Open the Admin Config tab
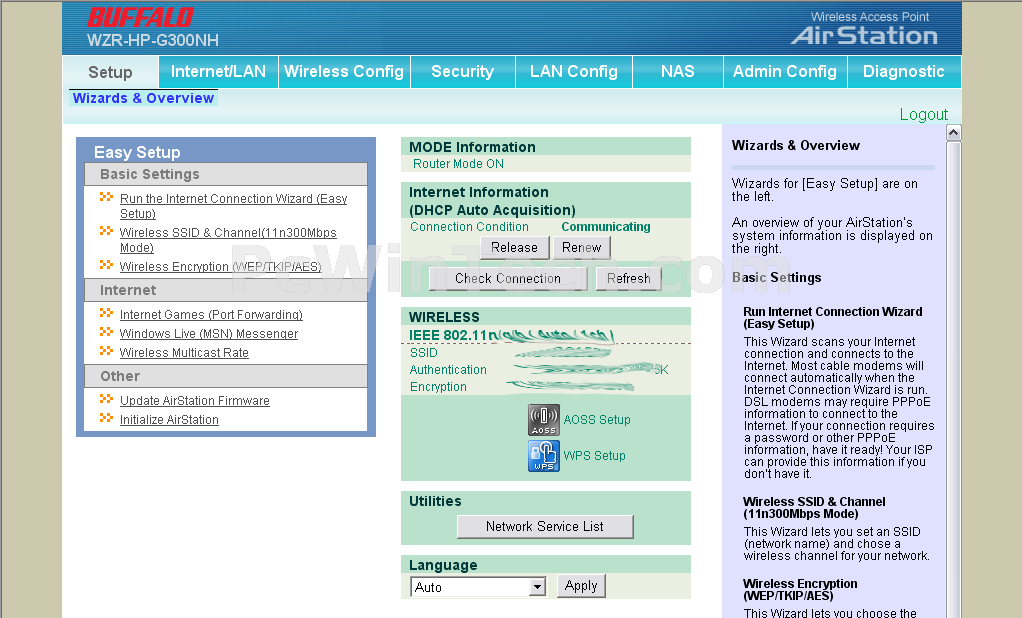 pos(784,72)
